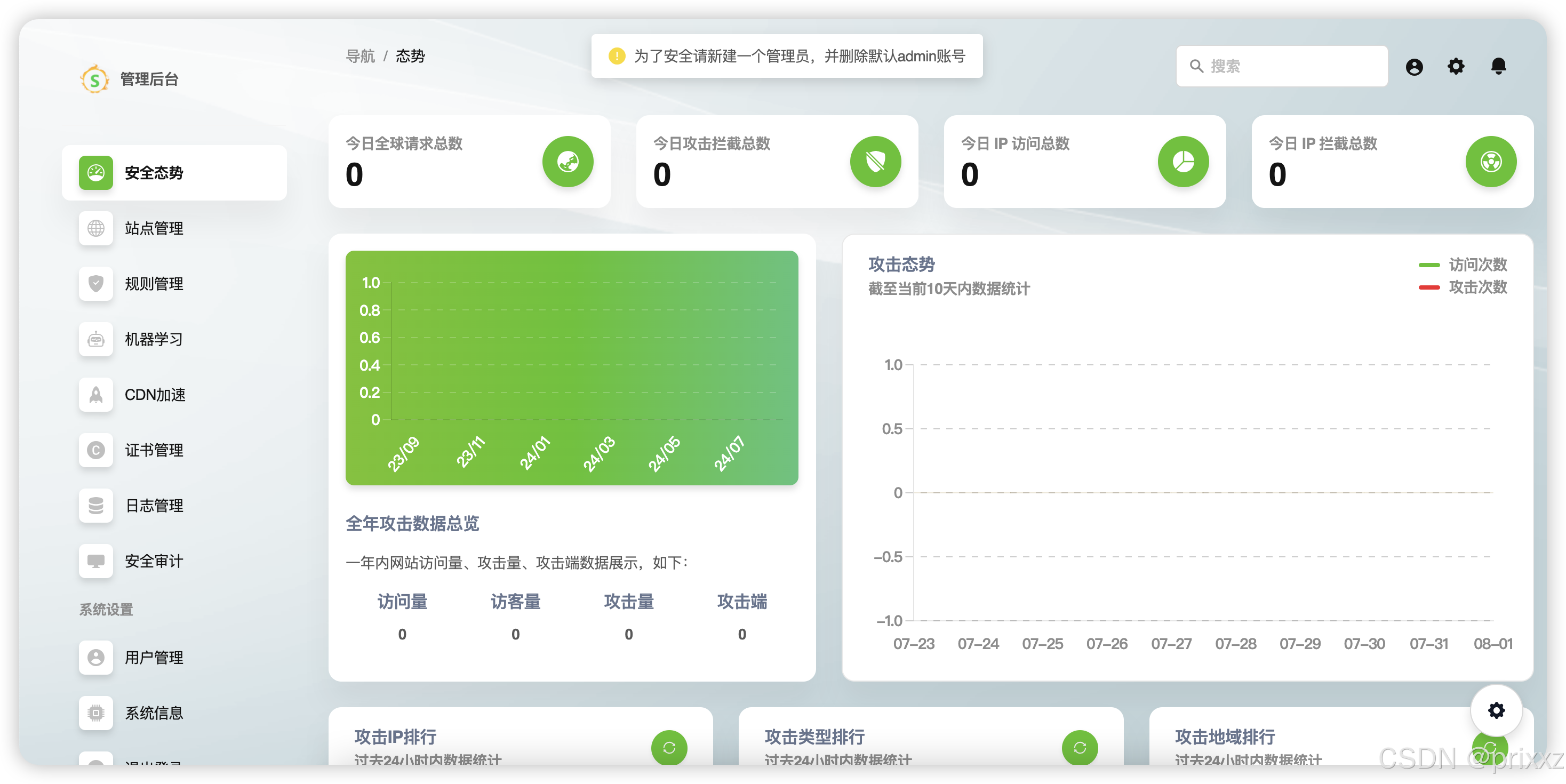Click the 态势 breadcrumb item
Screen dimensions: 1566x784
[410, 56]
